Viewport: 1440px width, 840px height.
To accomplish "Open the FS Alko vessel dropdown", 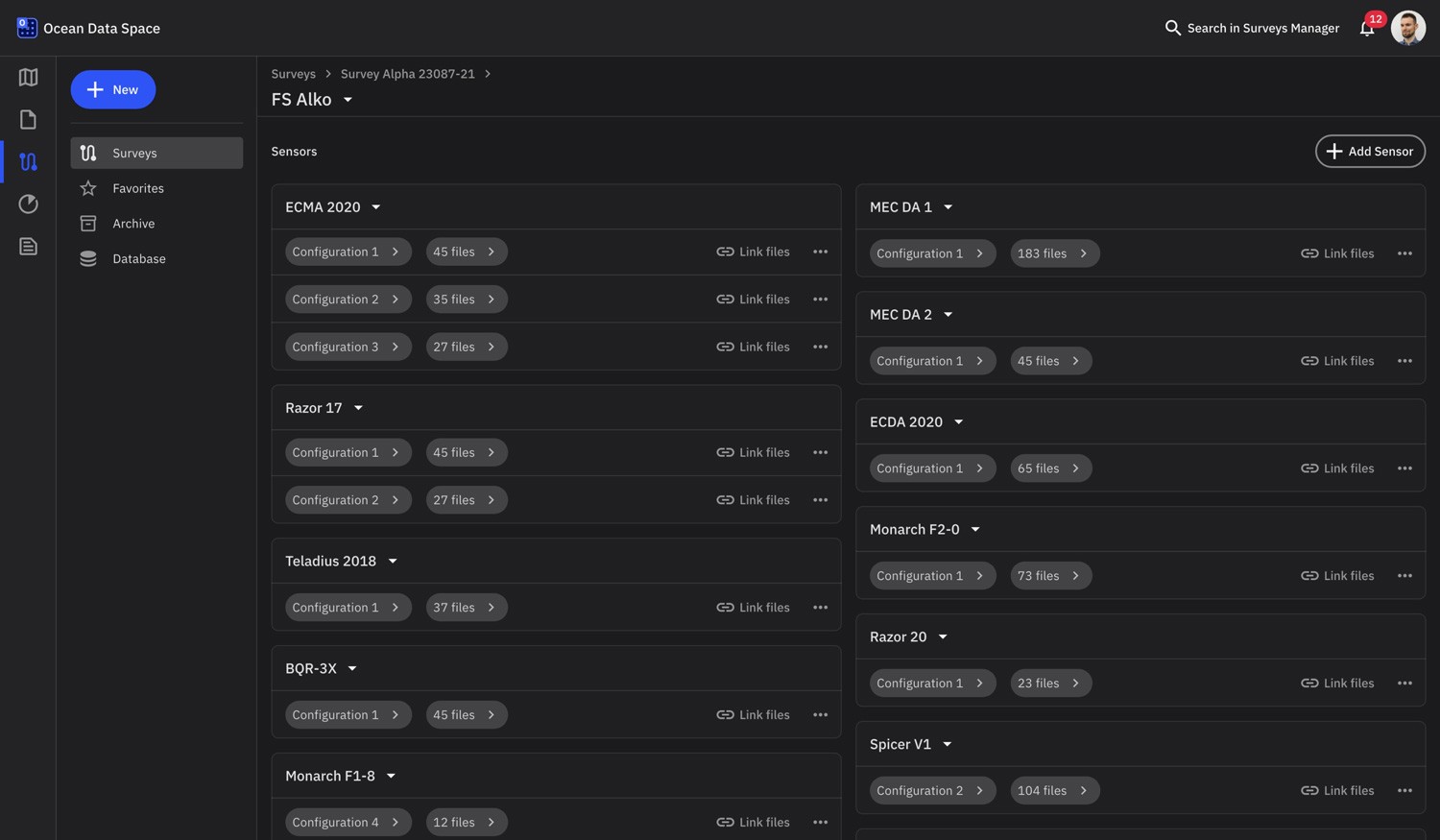I will [348, 99].
